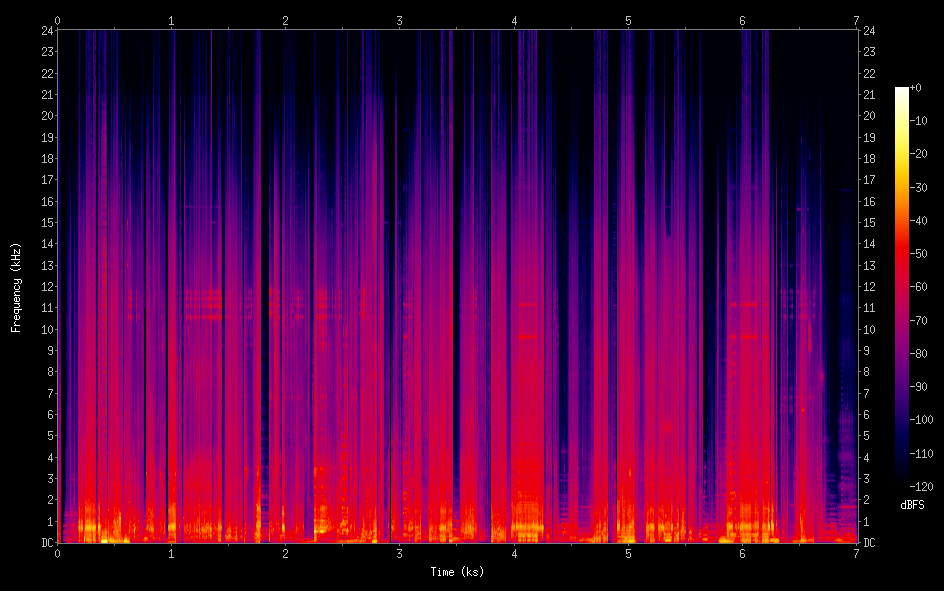Click the dBFS label below the color scale
944x591 pixels.
point(913,505)
